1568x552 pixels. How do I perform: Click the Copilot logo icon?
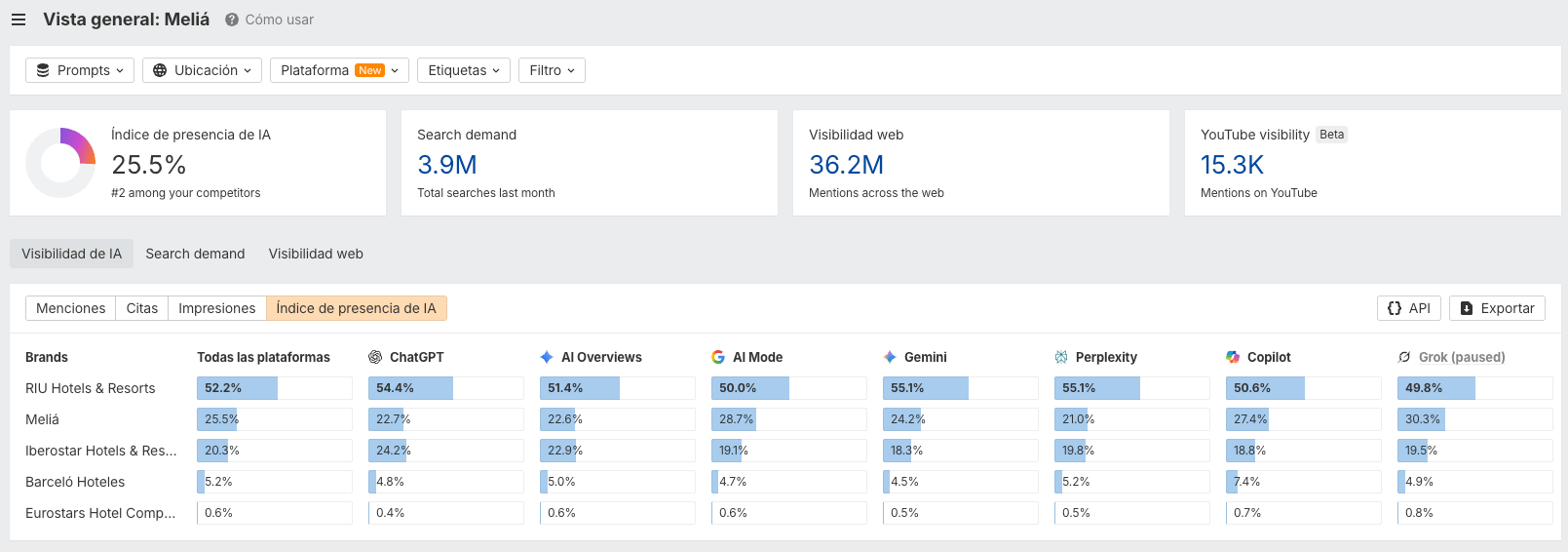pos(1233,357)
